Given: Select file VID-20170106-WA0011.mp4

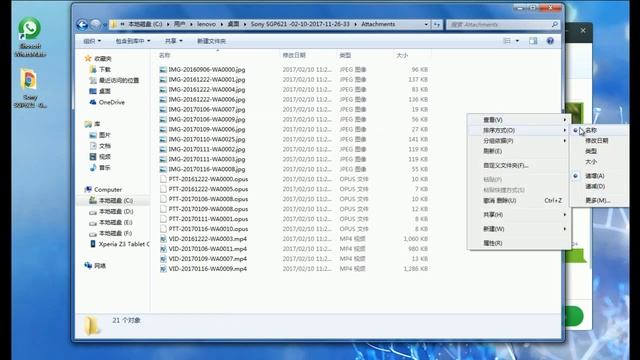Looking at the screenshot, I should pyautogui.click(x=207, y=249).
